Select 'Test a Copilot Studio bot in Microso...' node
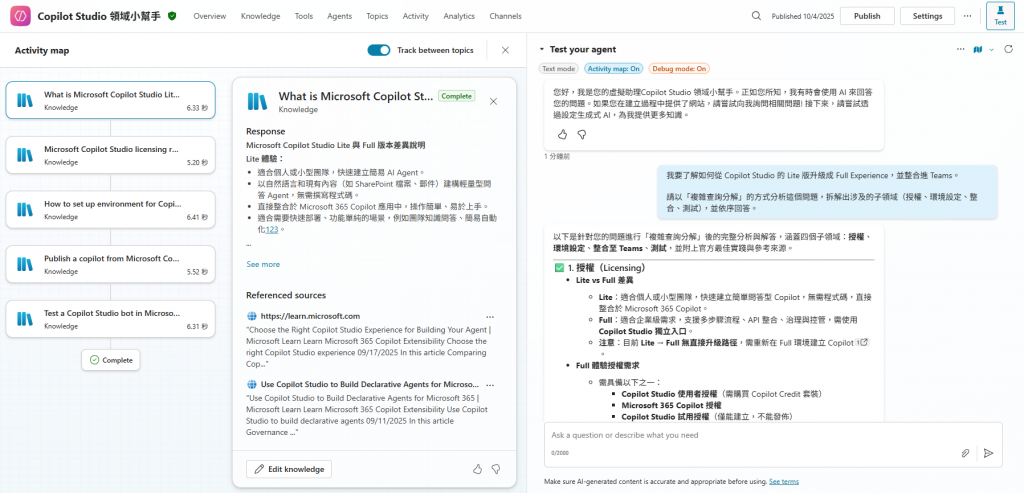Image resolution: width=1024 pixels, height=493 pixels. tap(110, 319)
